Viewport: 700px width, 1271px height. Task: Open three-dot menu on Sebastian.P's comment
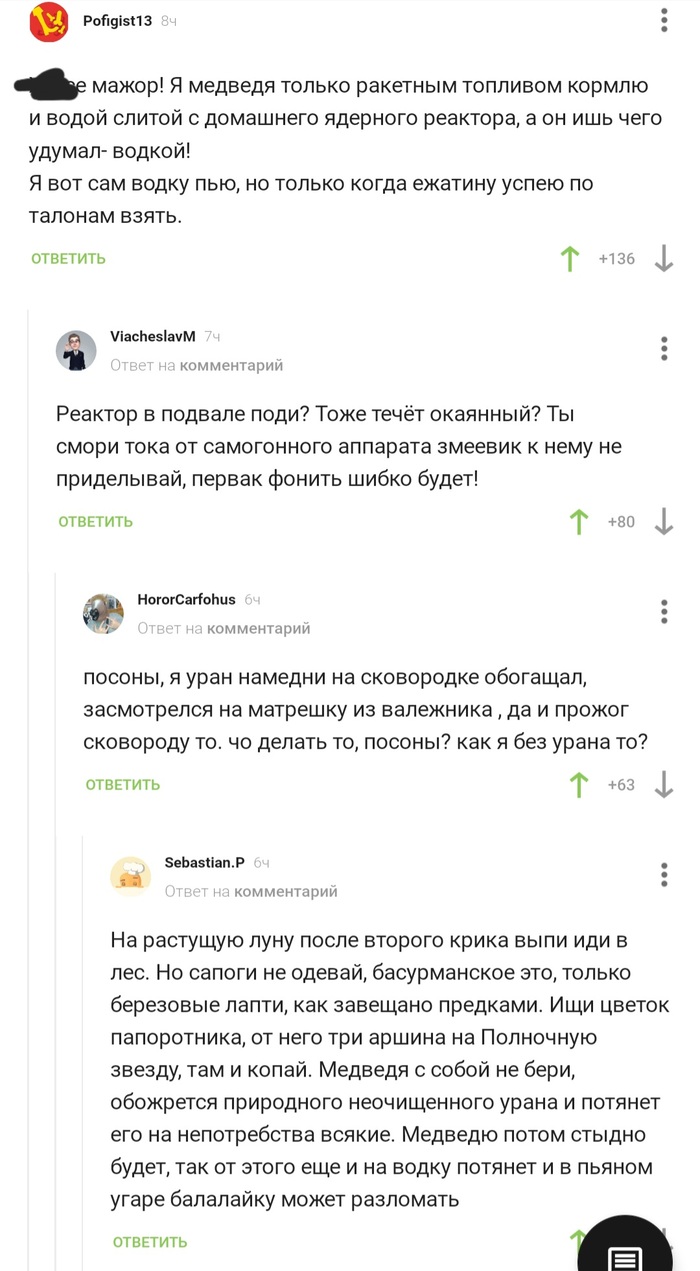click(x=665, y=874)
